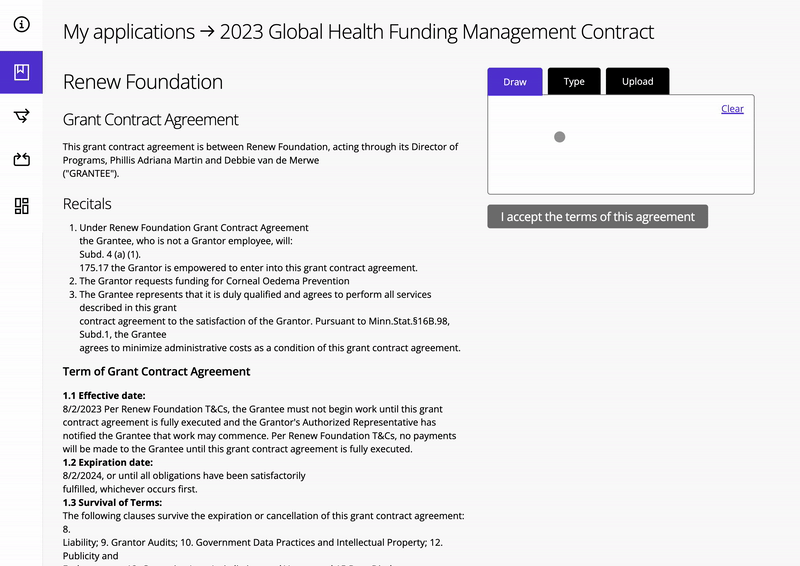Click the 'Recitals' heading
The height and width of the screenshot is (566, 800).
(x=87, y=204)
